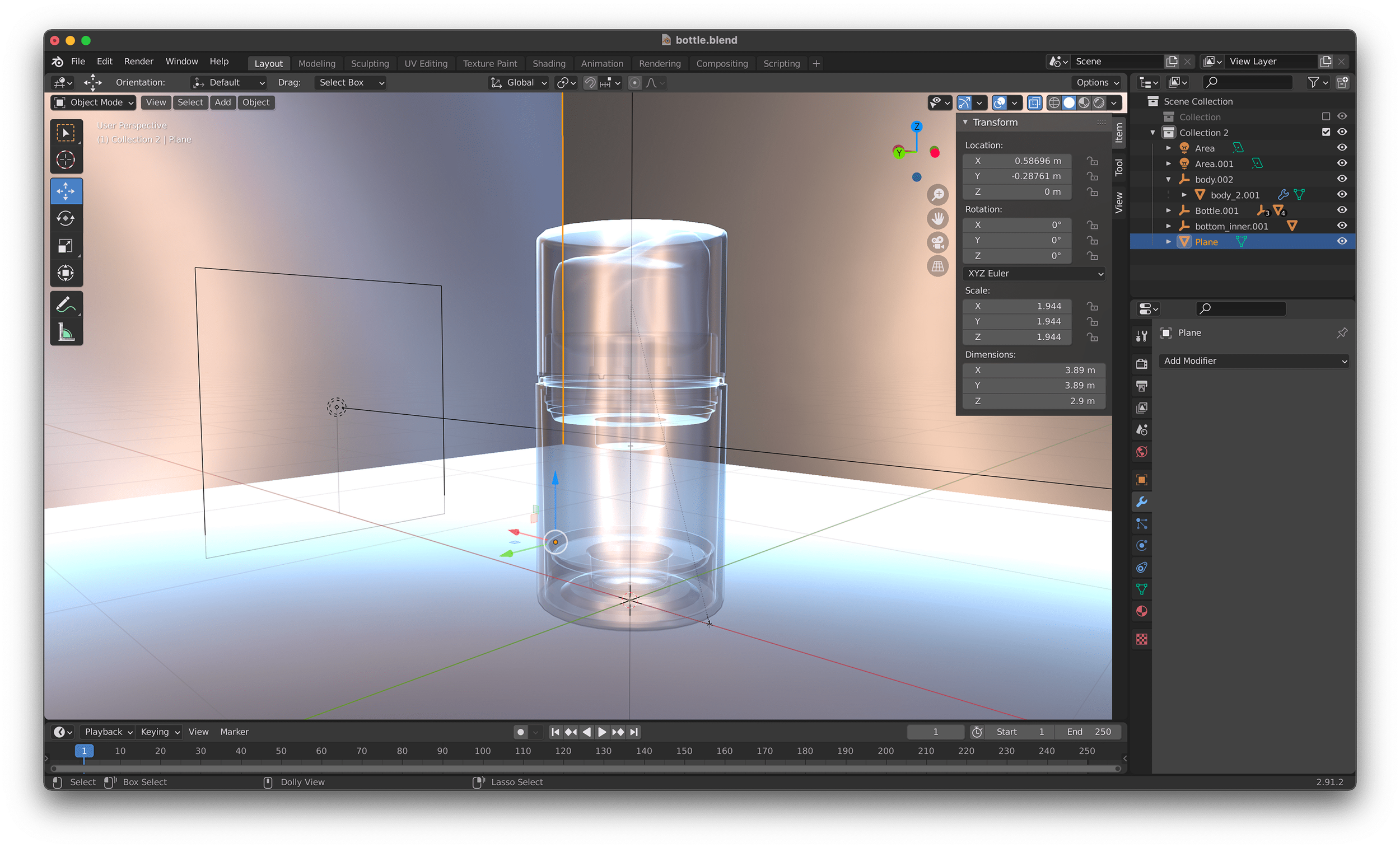This screenshot has height=848, width=1400.
Task: Click the Location X value field
Action: coord(1017,161)
